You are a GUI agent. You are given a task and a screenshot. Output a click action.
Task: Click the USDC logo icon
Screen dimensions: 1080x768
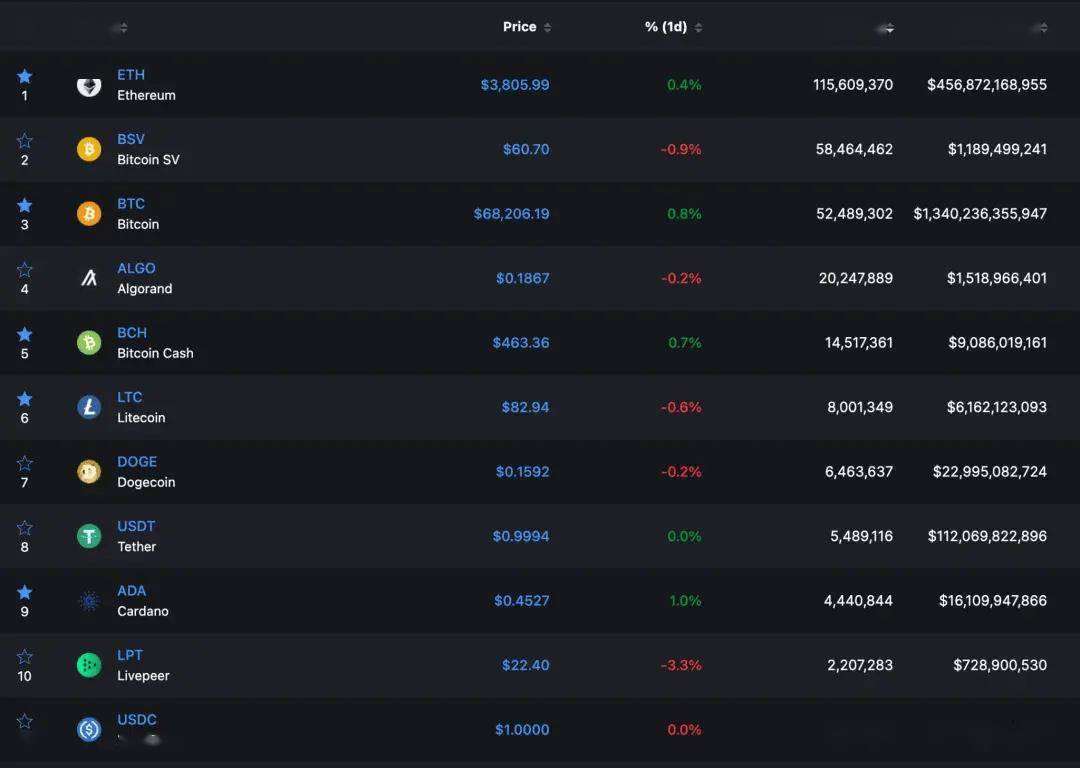pyautogui.click(x=89, y=729)
